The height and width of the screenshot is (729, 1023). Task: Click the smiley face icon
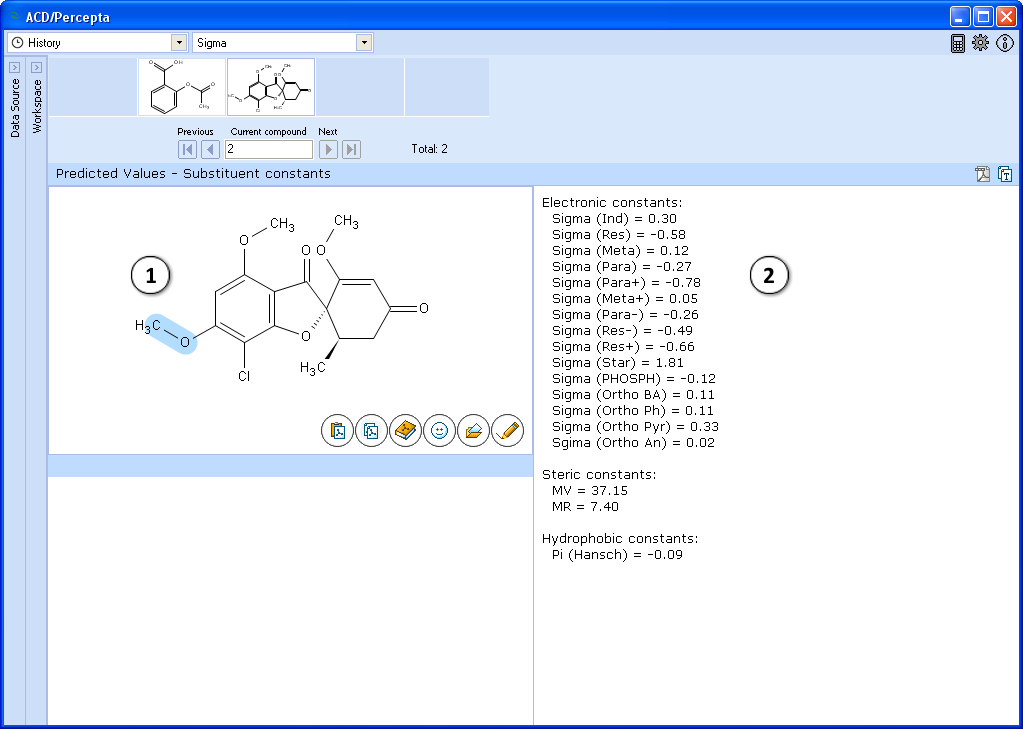point(439,430)
